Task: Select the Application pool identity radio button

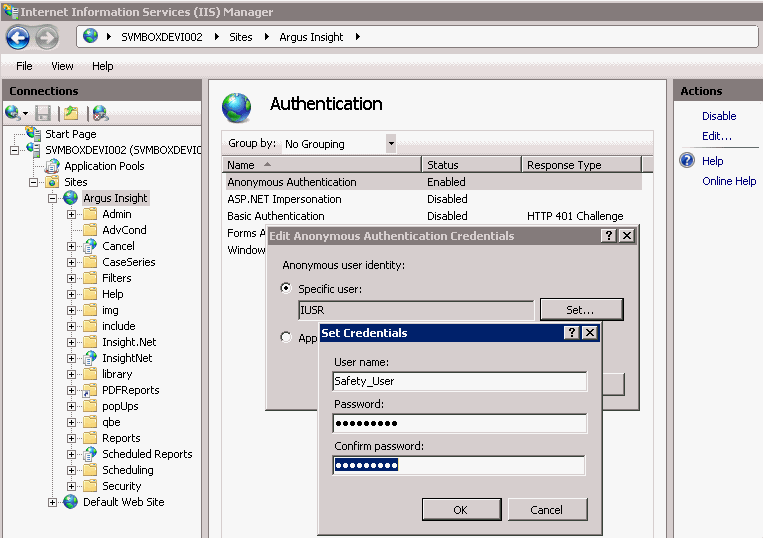Action: click(x=286, y=337)
